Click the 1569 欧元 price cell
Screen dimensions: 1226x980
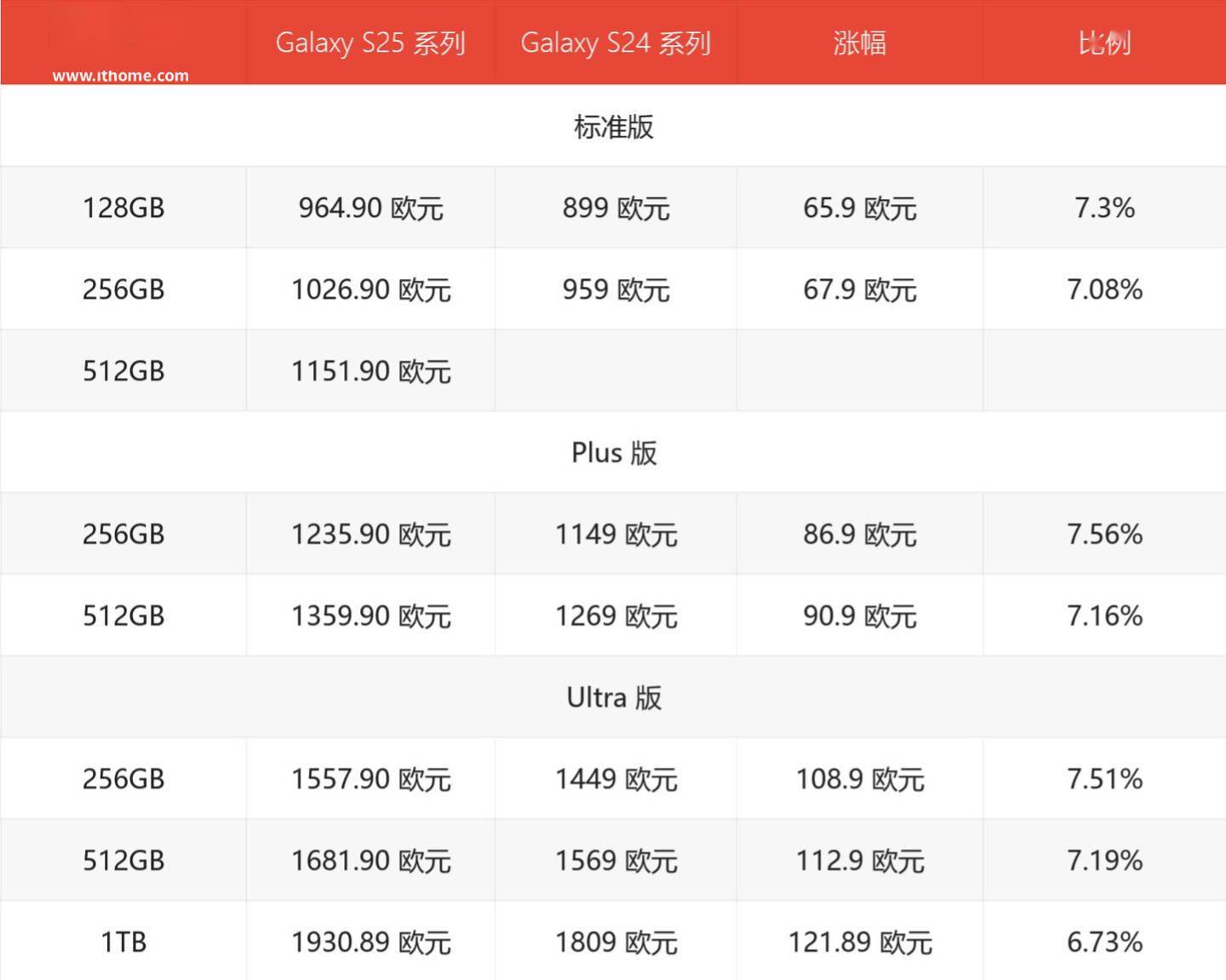pos(616,860)
